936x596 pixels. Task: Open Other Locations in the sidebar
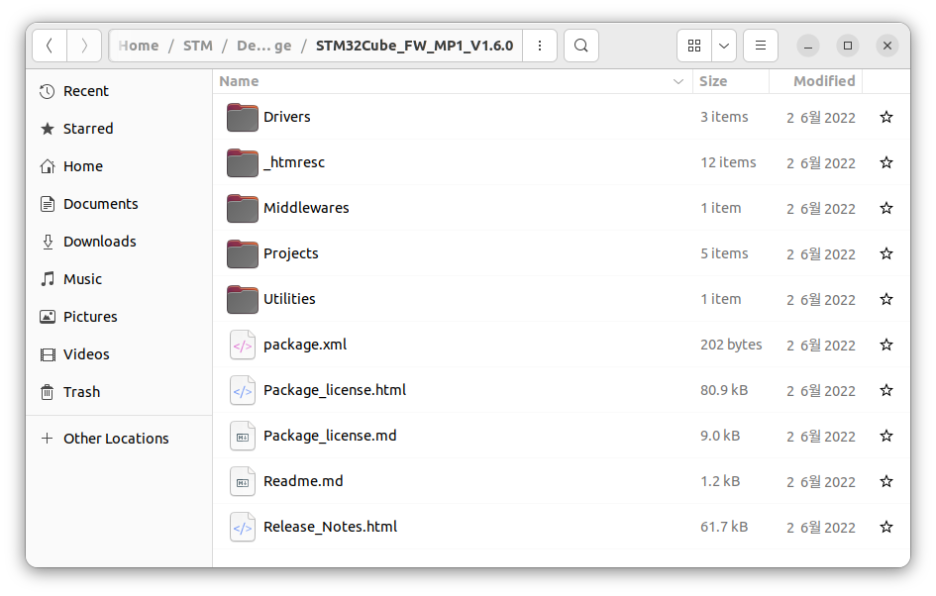click(119, 439)
